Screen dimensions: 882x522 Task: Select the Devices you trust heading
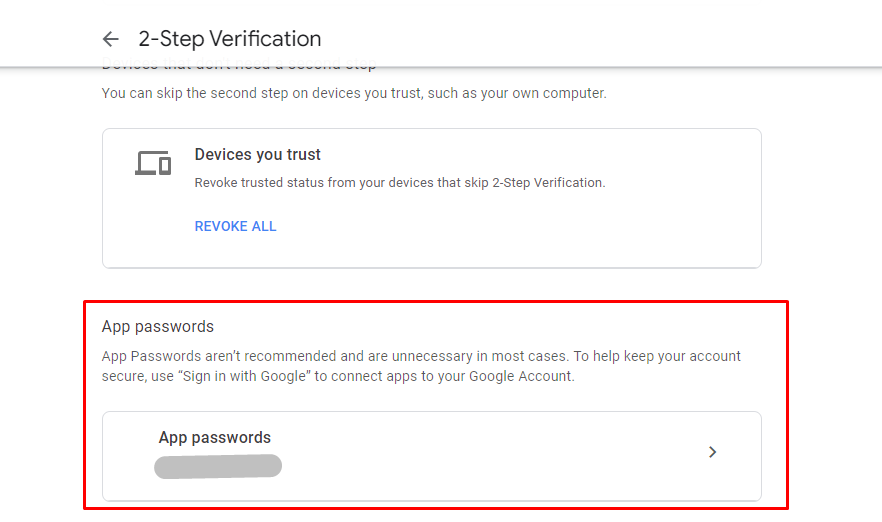click(257, 155)
